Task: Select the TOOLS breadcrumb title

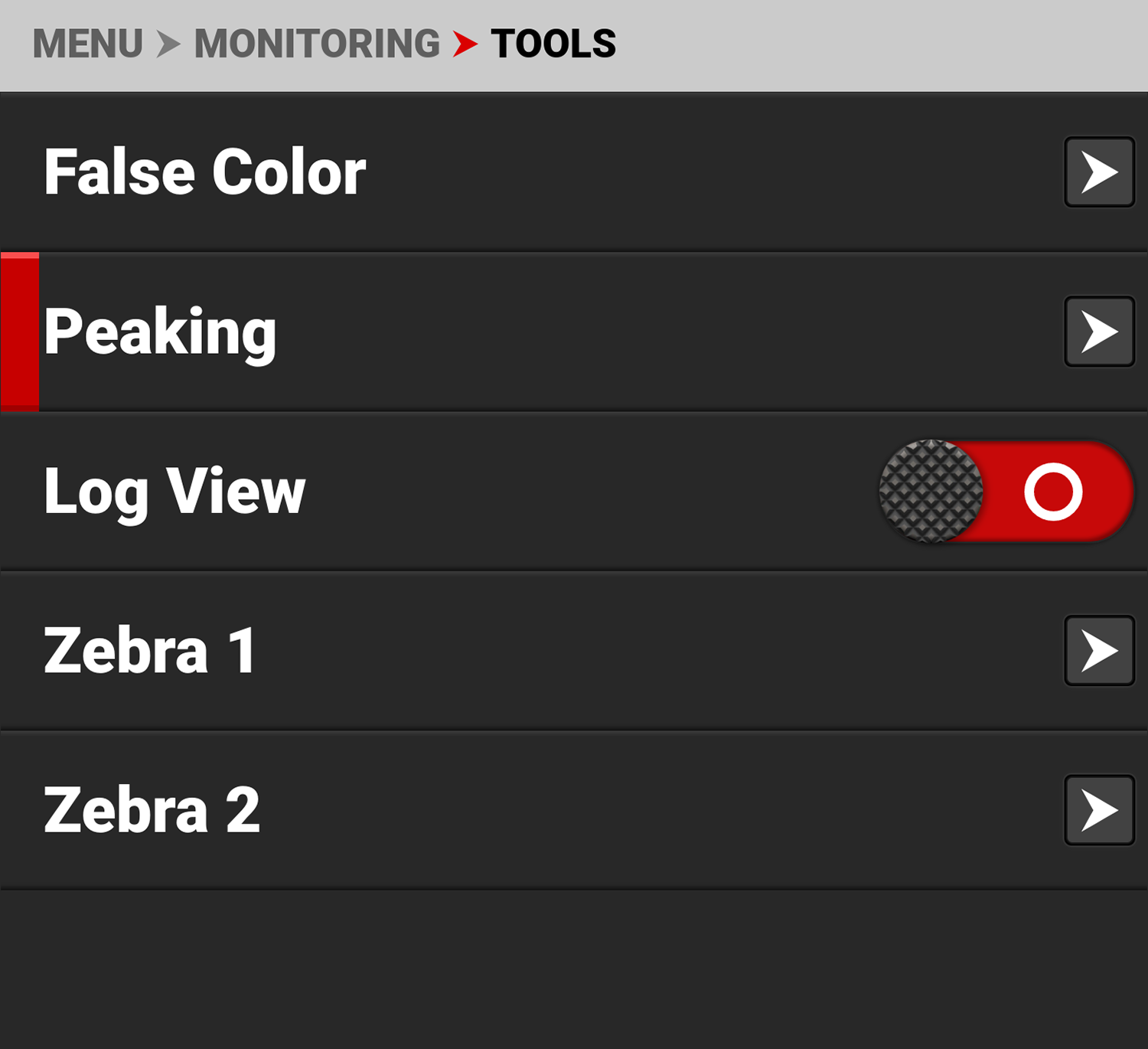Action: click(x=553, y=44)
